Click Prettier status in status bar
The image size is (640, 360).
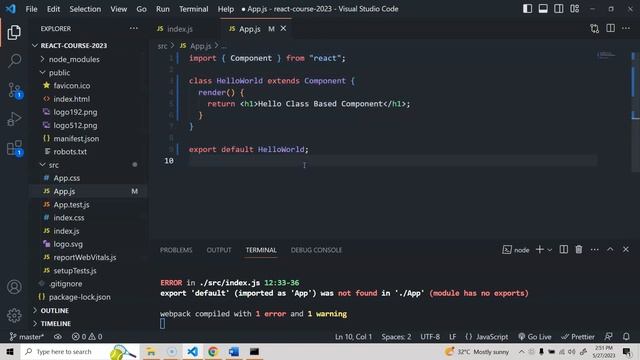pos(578,337)
